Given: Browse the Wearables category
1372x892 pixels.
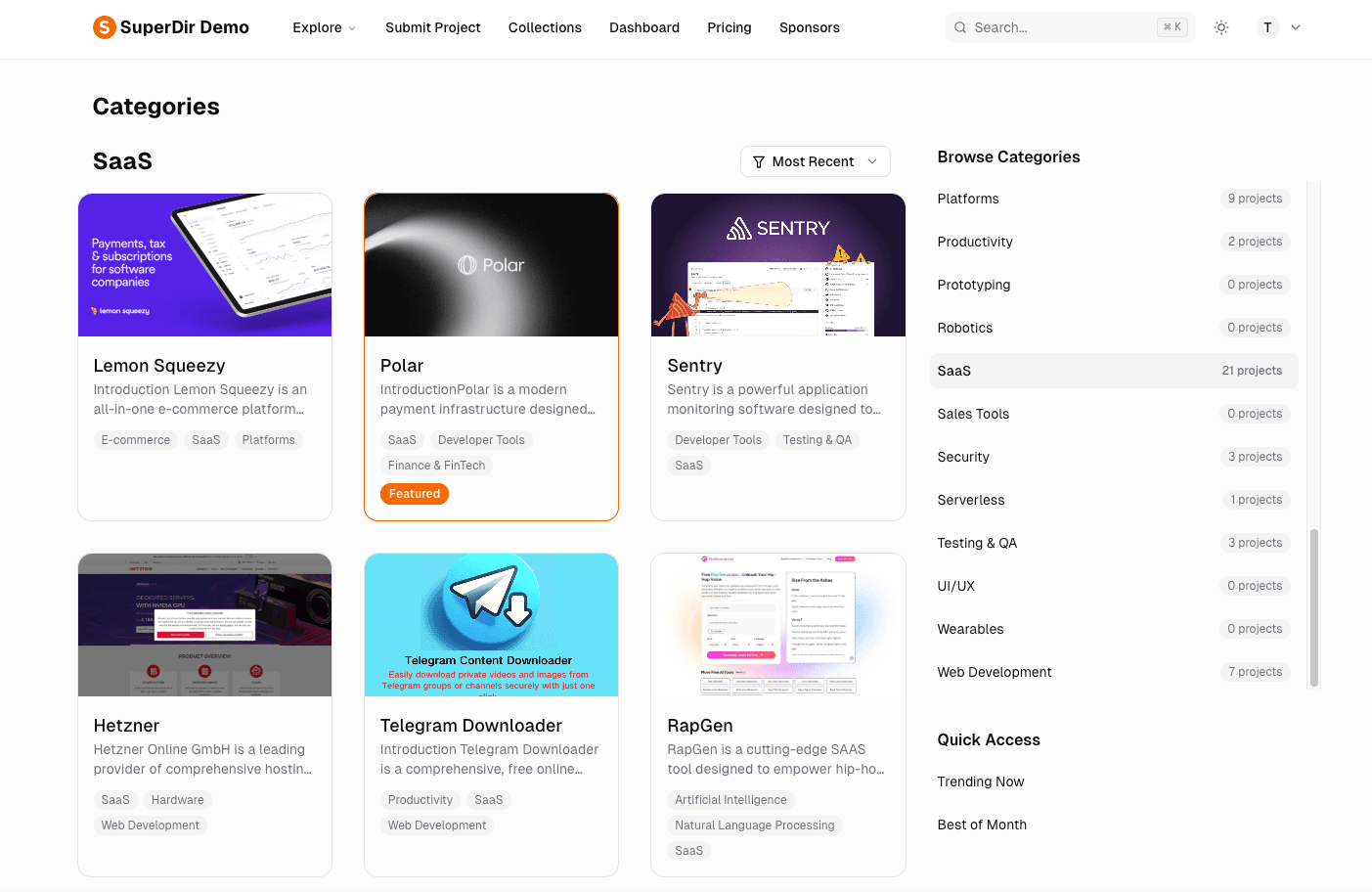Looking at the screenshot, I should [x=1114, y=629].
